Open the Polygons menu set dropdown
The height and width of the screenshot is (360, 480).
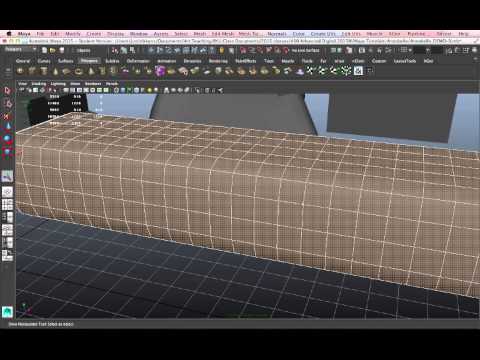(x=20, y=49)
